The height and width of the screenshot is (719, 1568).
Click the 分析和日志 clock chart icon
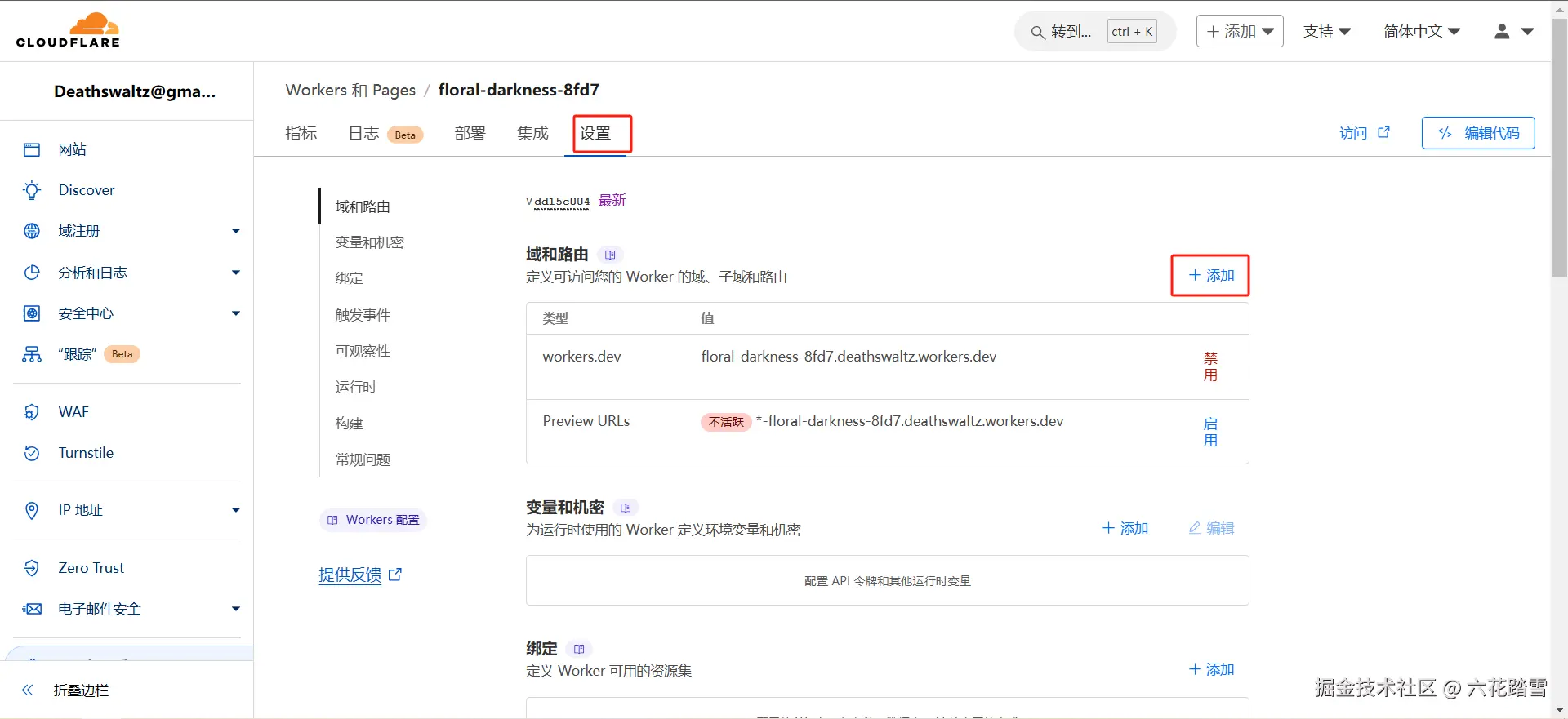[32, 273]
